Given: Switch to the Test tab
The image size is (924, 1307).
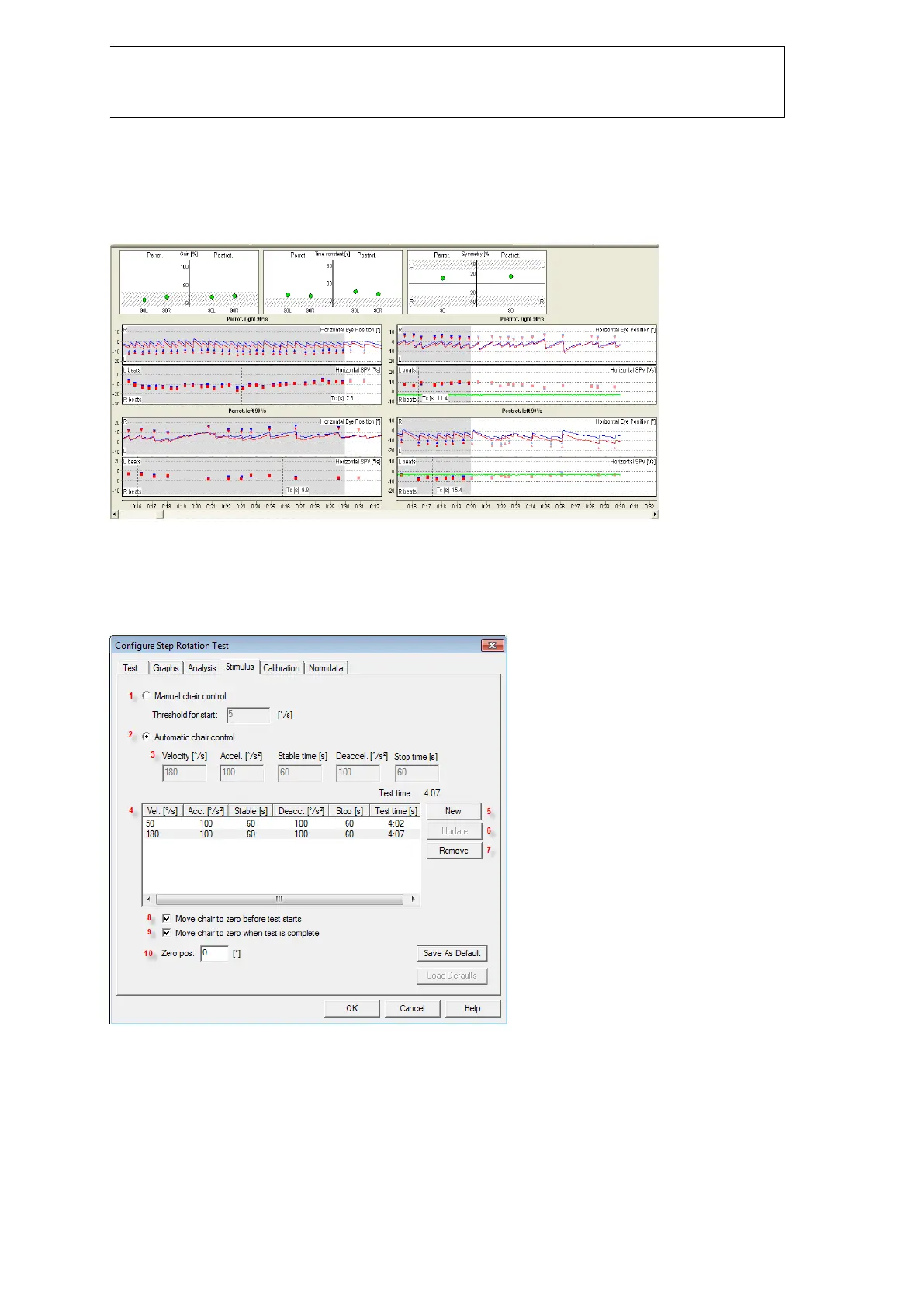Looking at the screenshot, I should [130, 668].
